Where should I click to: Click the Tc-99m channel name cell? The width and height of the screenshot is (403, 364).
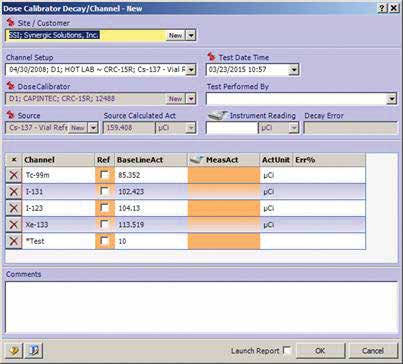click(x=59, y=175)
